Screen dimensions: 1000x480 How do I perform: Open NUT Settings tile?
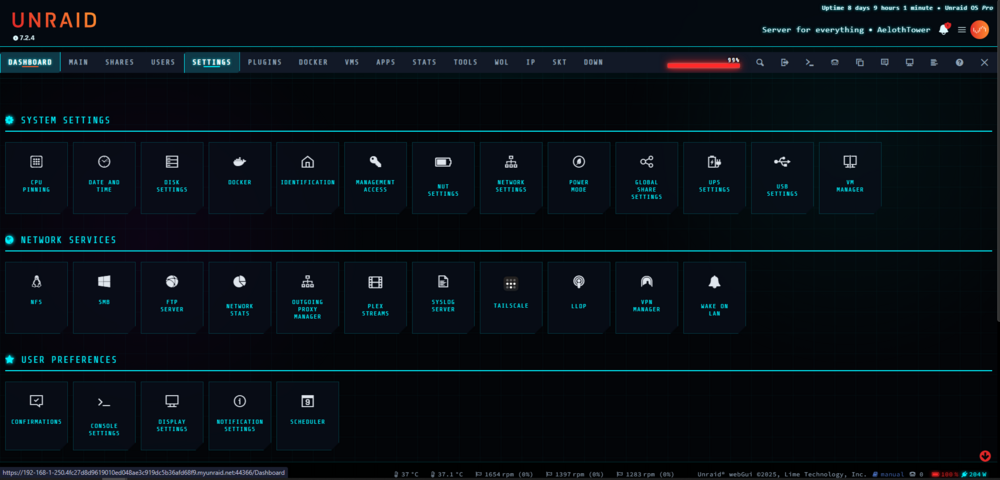coord(443,178)
